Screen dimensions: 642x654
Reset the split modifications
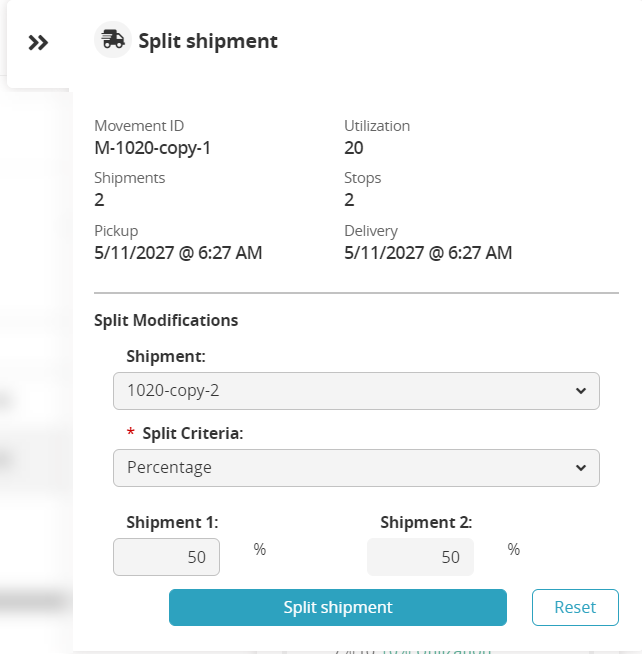coord(574,607)
